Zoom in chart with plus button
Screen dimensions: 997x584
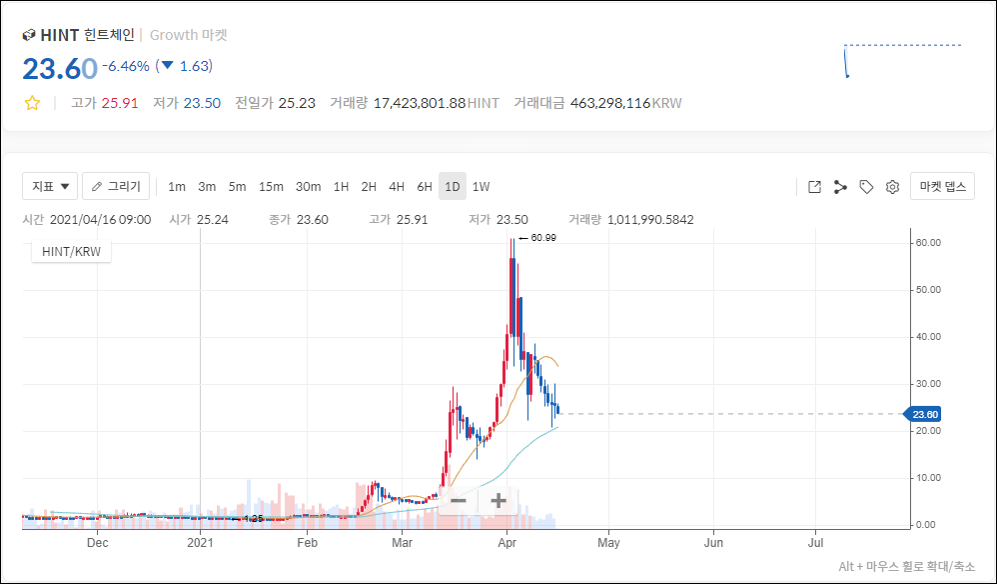click(x=498, y=500)
